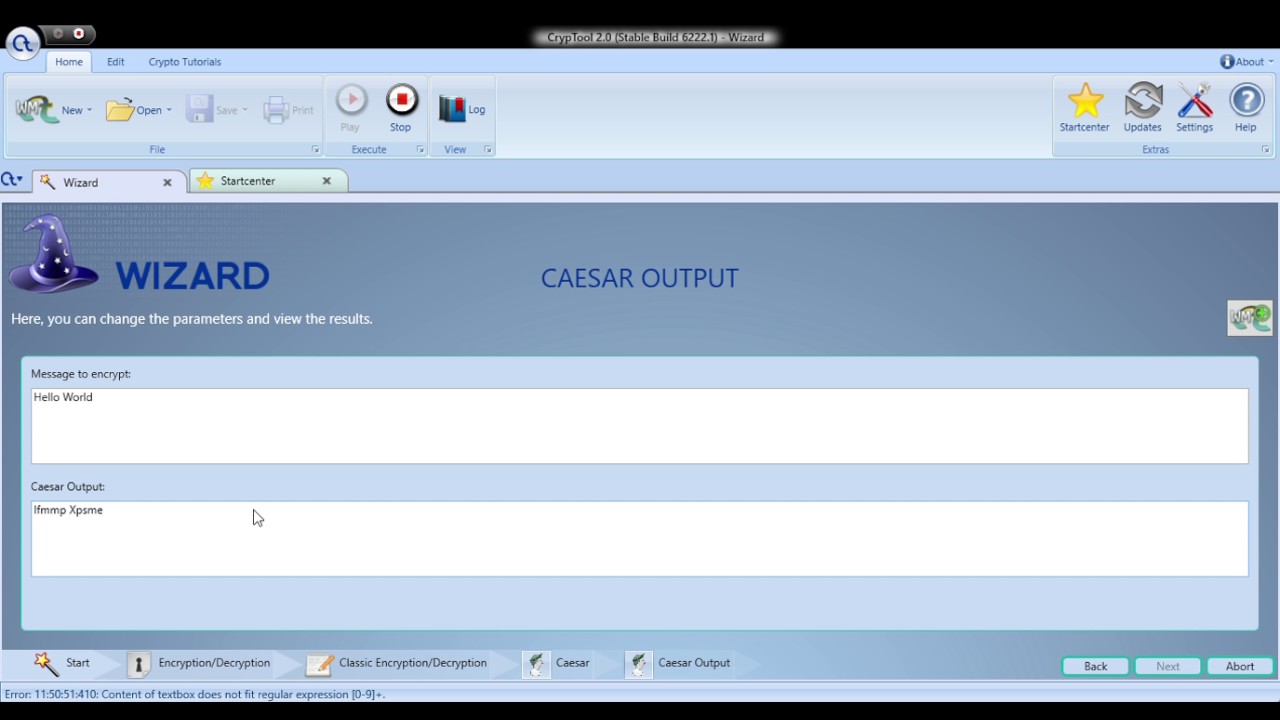Click the Save disk icon
1280x720 pixels.
[x=200, y=110]
